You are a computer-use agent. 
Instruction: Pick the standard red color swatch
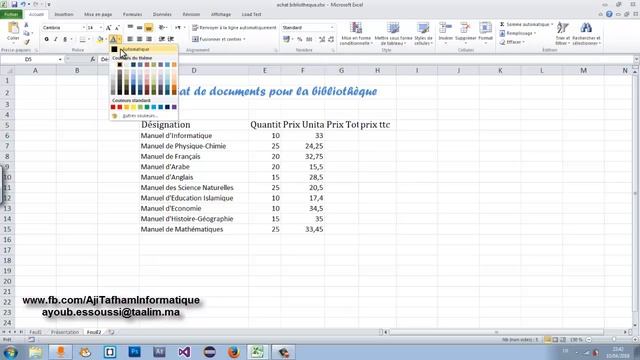(x=120, y=107)
